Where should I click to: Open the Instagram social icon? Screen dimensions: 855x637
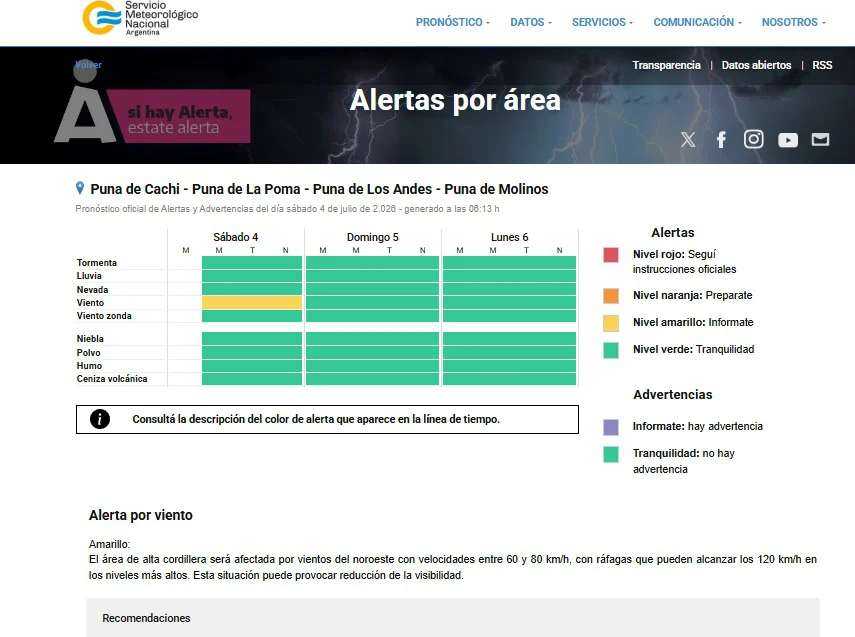[x=754, y=139]
